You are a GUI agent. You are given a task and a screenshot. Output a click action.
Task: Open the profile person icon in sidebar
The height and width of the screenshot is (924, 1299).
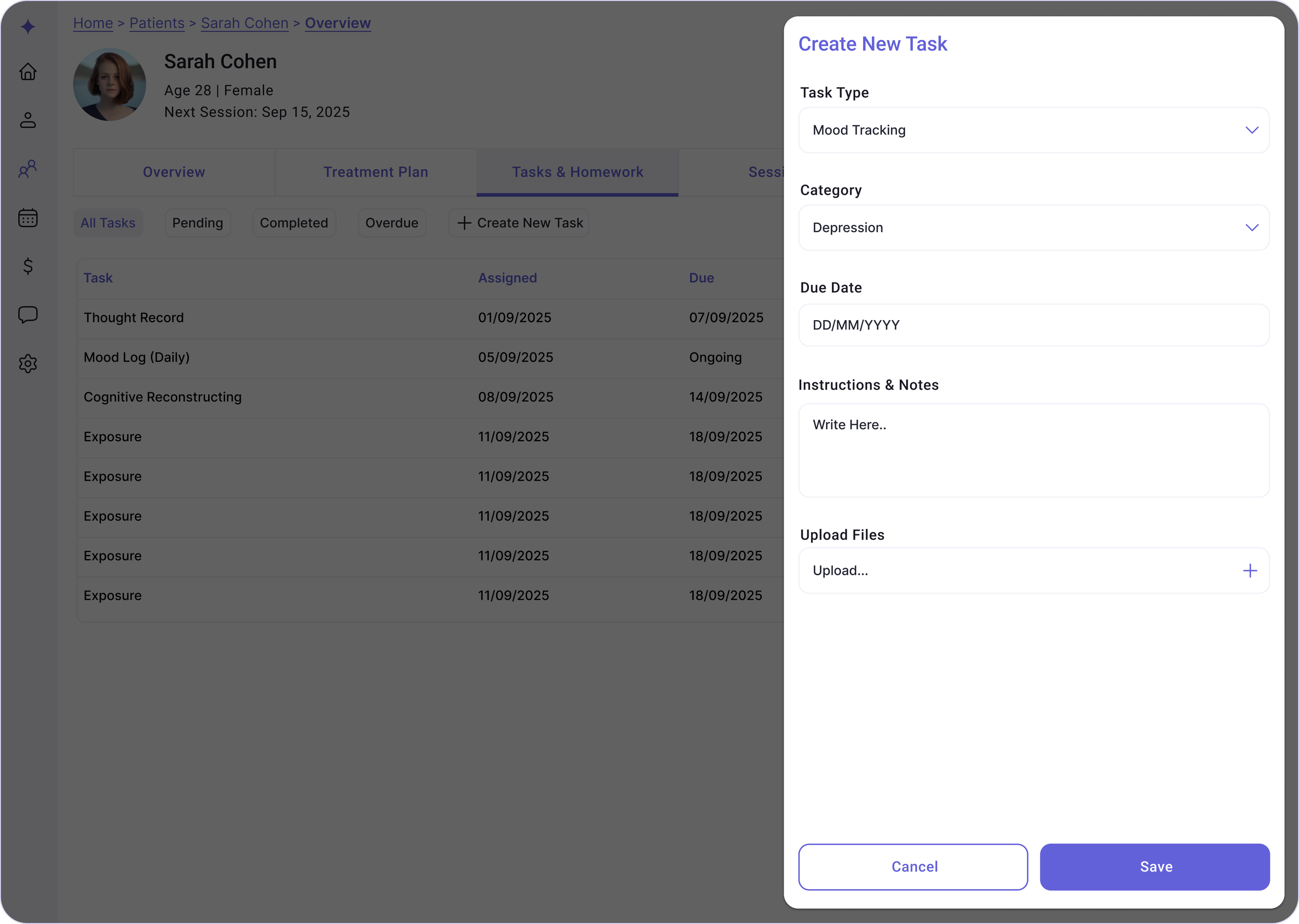[x=28, y=120]
